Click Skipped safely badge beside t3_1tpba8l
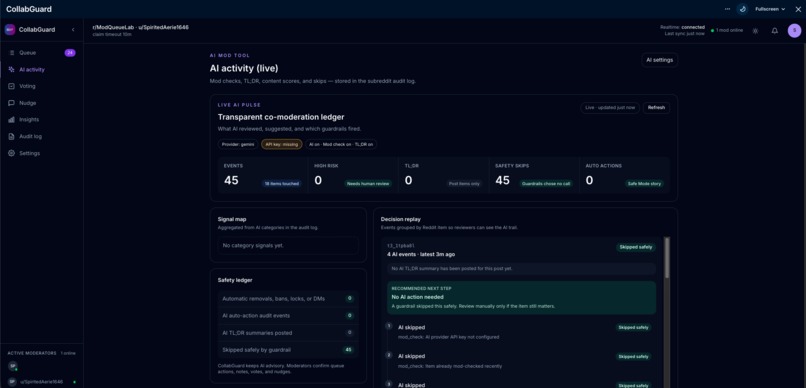This screenshot has width=806, height=388. (x=636, y=247)
